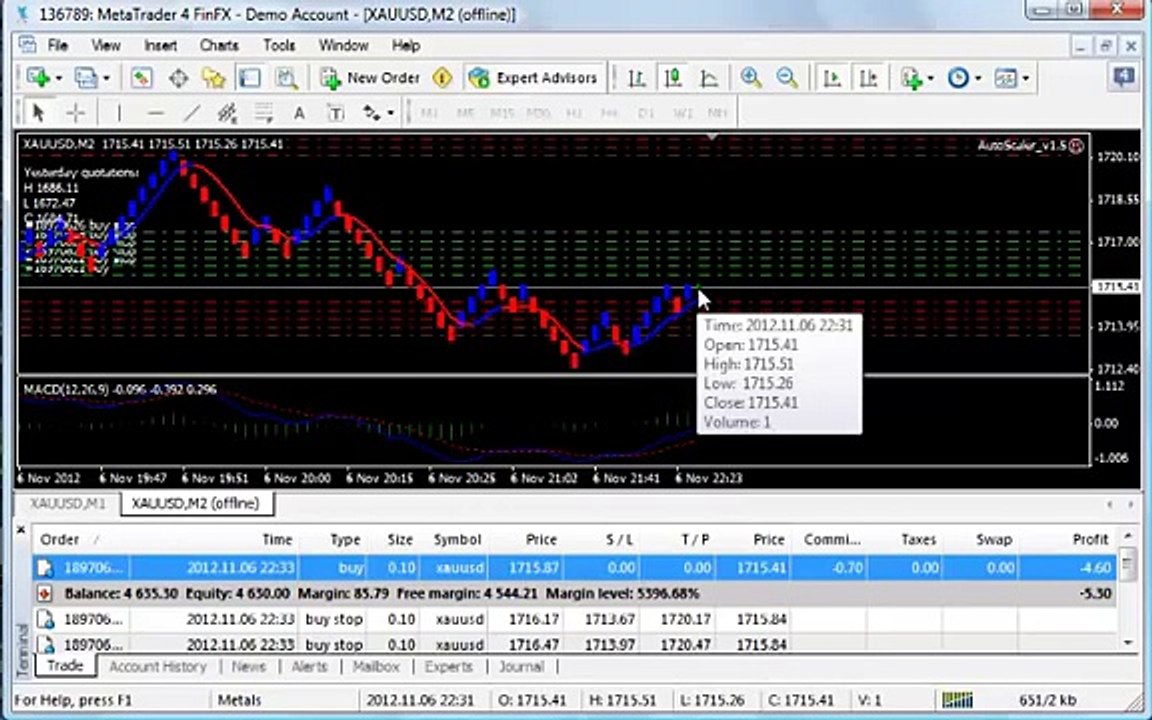Select the buy stop order at 1716.47
Screen dimensions: 1152x720
pos(574,644)
